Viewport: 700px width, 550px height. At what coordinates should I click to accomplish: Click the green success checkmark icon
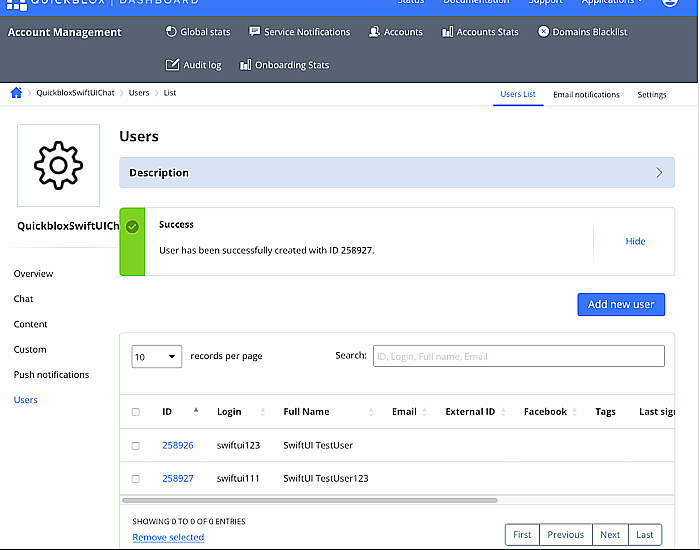132,227
